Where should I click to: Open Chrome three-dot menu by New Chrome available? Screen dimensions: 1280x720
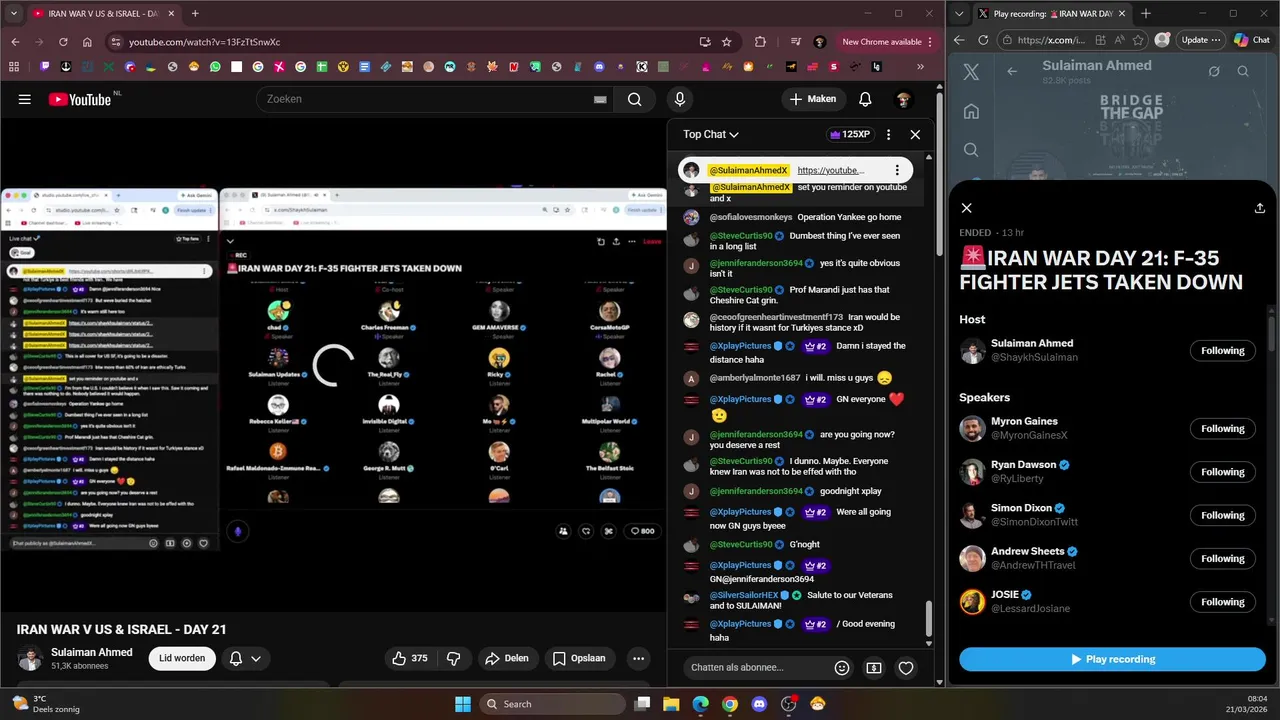pyautogui.click(x=930, y=42)
